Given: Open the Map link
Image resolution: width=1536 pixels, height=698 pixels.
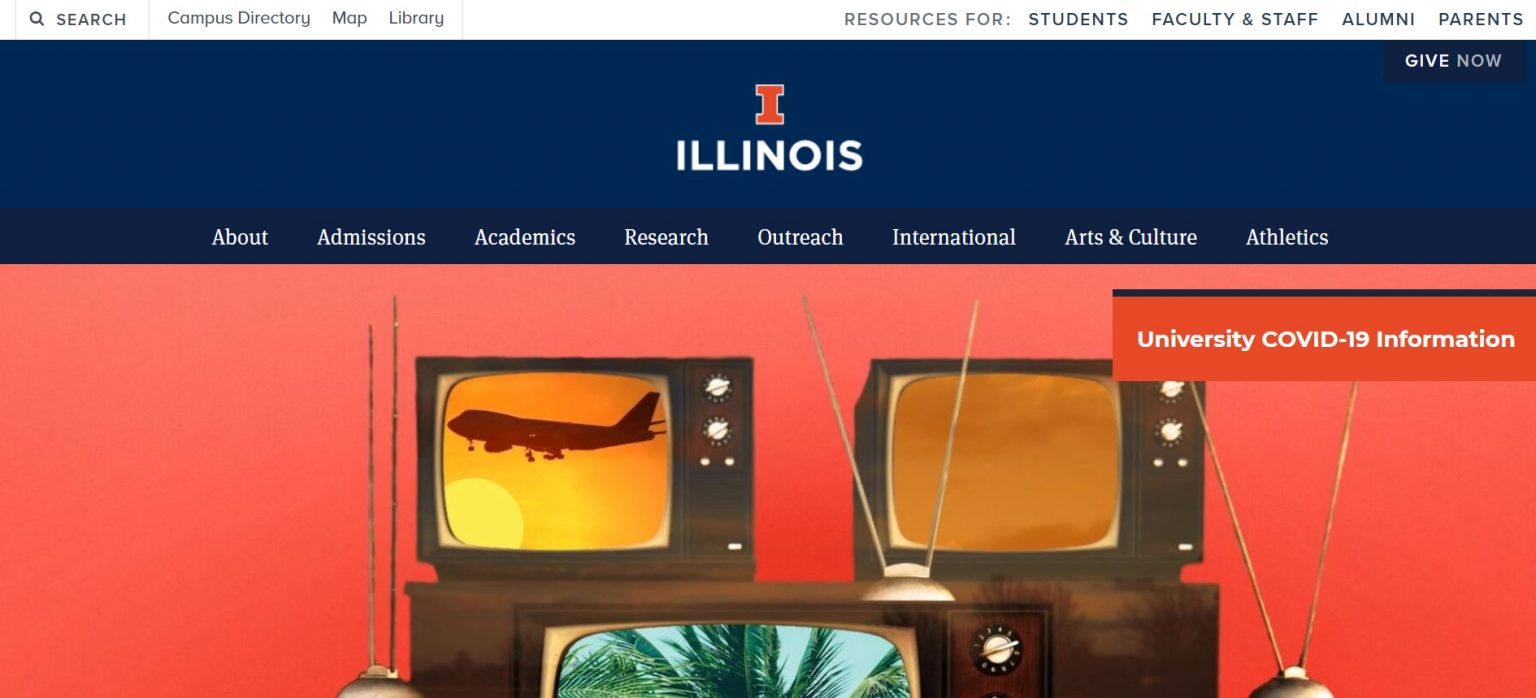Looking at the screenshot, I should click(x=349, y=18).
